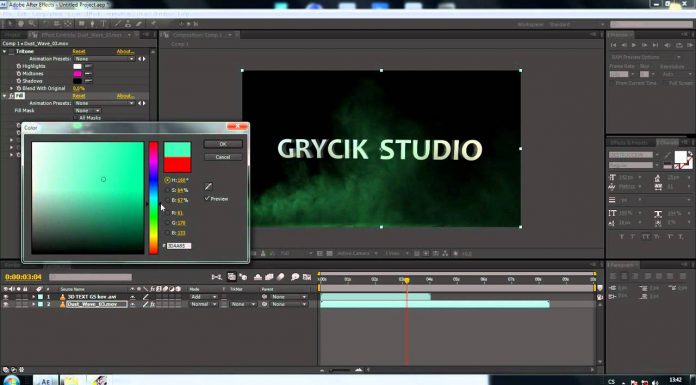Open Brainstorm from the timeline header
Viewport: 696px width, 385px height.
click(x=295, y=277)
